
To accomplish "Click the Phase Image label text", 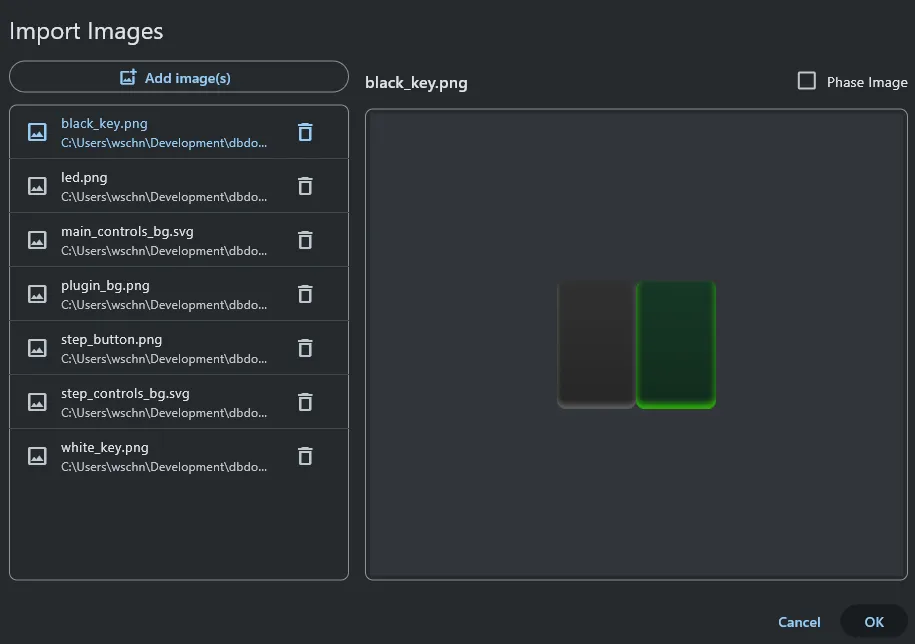I will [x=867, y=82].
